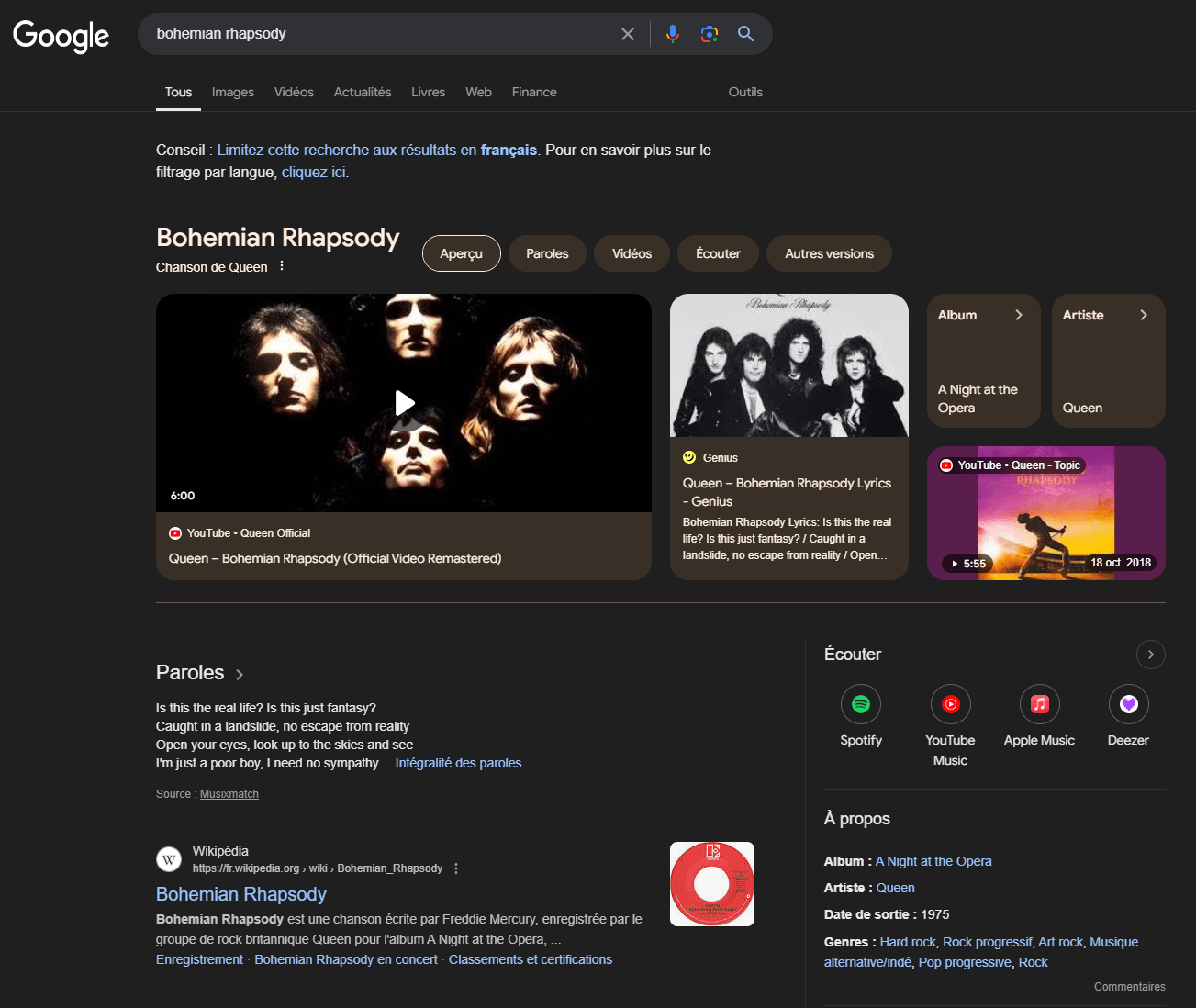Click the Rock genre link after Pop progressive

tap(1033, 962)
